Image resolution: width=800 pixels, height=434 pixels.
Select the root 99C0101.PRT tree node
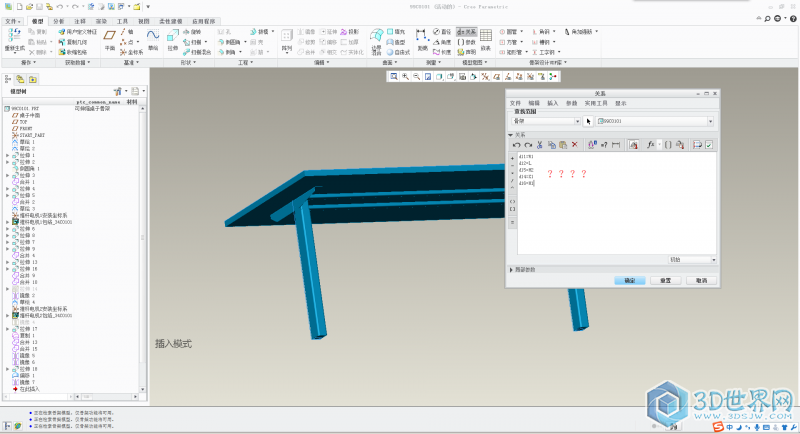click(21, 109)
